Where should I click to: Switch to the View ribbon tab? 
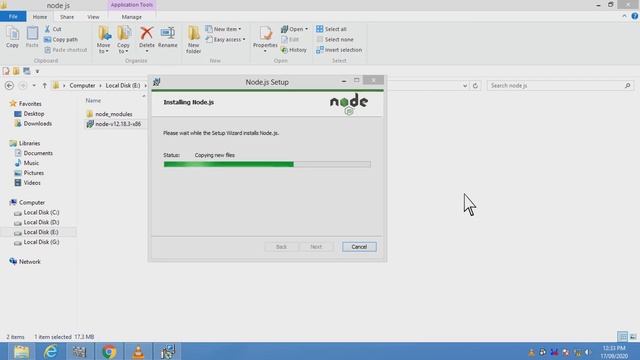click(x=93, y=17)
